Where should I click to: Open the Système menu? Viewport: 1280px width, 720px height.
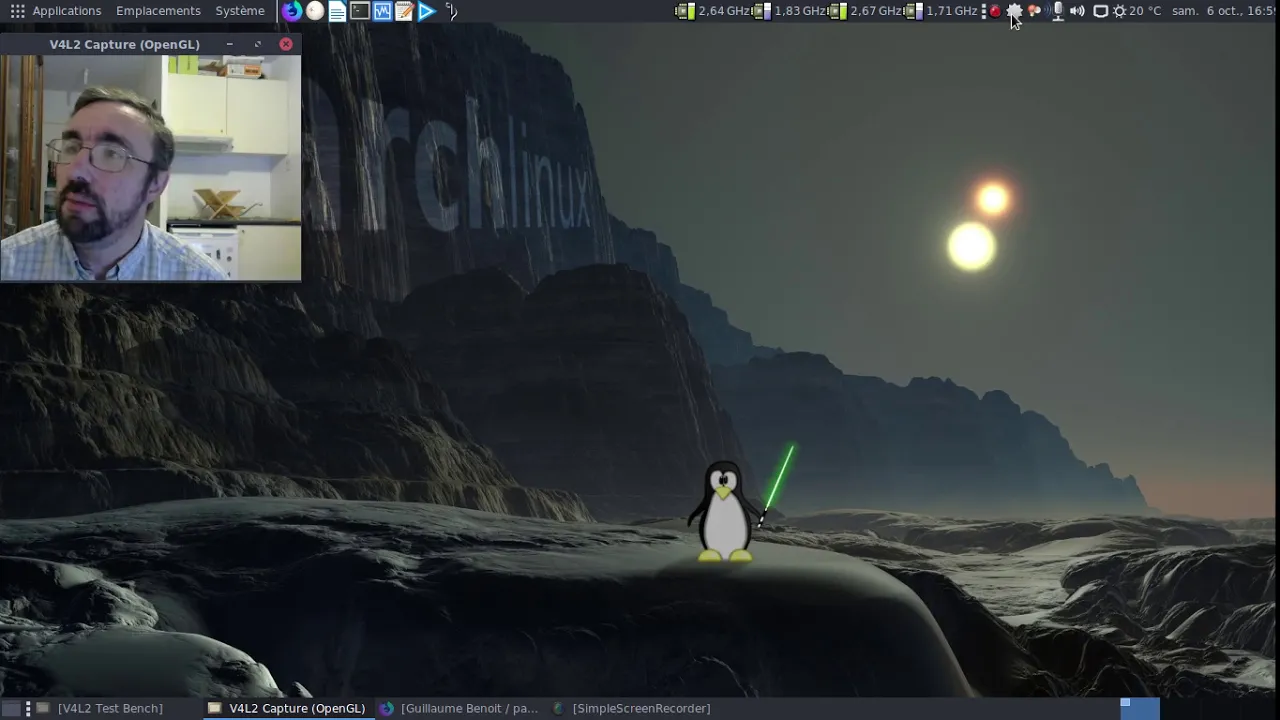coord(240,11)
